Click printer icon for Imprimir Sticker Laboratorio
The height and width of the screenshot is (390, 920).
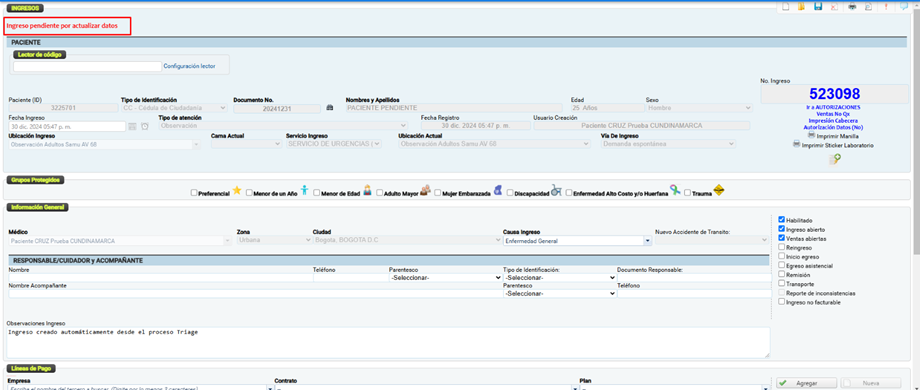(x=796, y=144)
